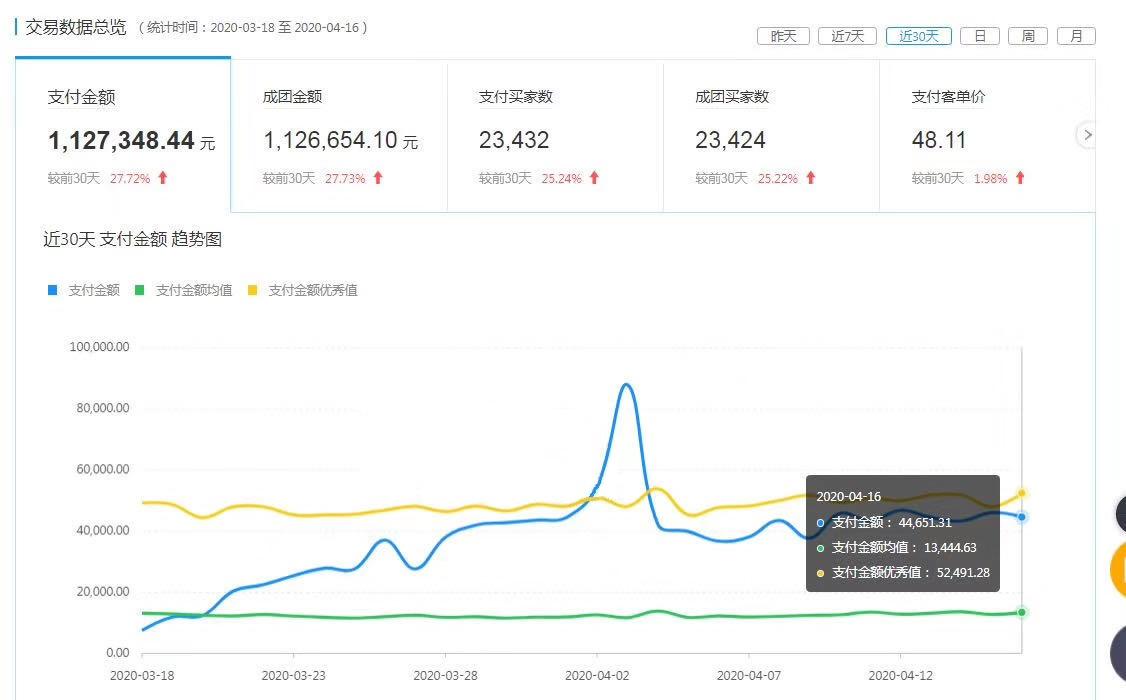
Task: Switch to 支付买家数 metric tab
Action: [555, 136]
